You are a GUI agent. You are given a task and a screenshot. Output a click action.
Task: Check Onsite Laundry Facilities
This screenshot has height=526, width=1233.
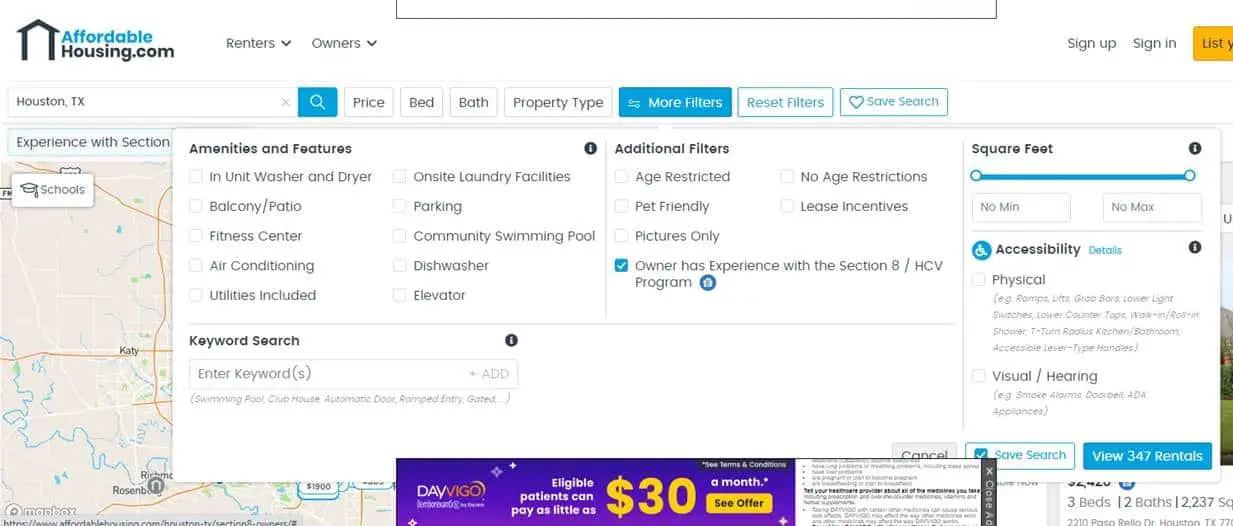point(400,177)
